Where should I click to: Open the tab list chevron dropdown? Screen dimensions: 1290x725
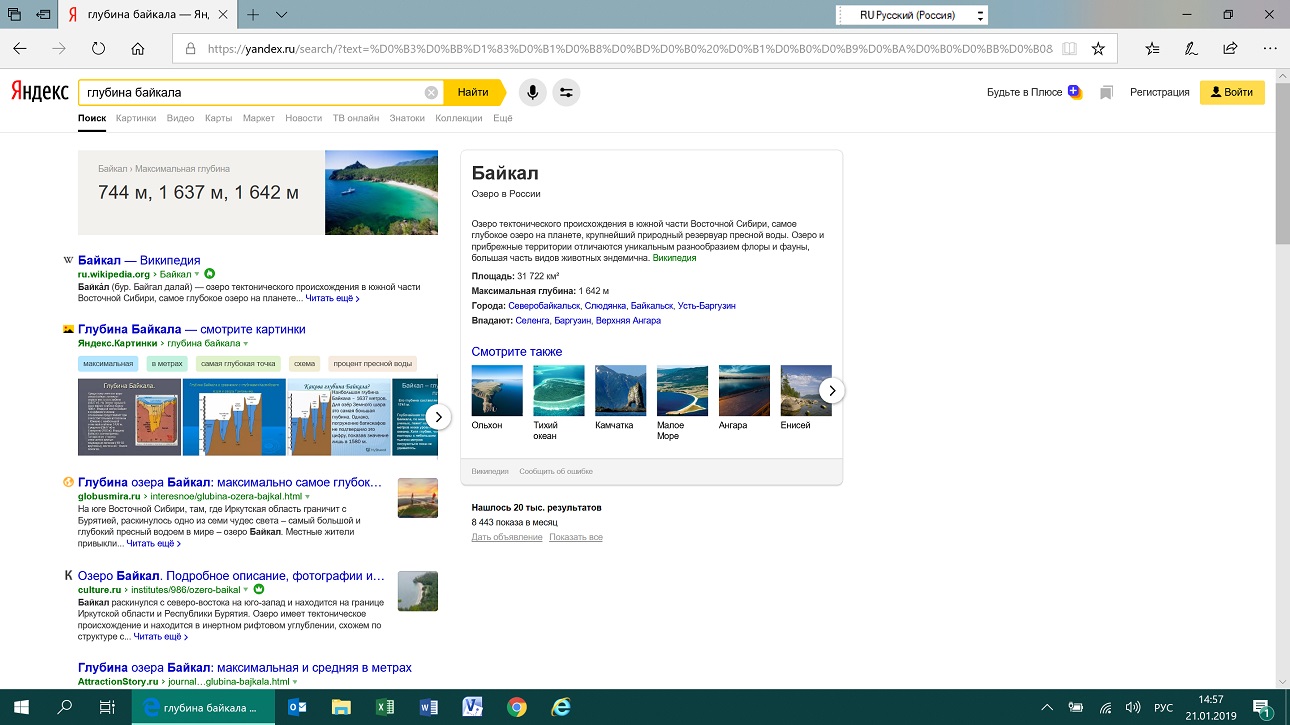click(281, 15)
